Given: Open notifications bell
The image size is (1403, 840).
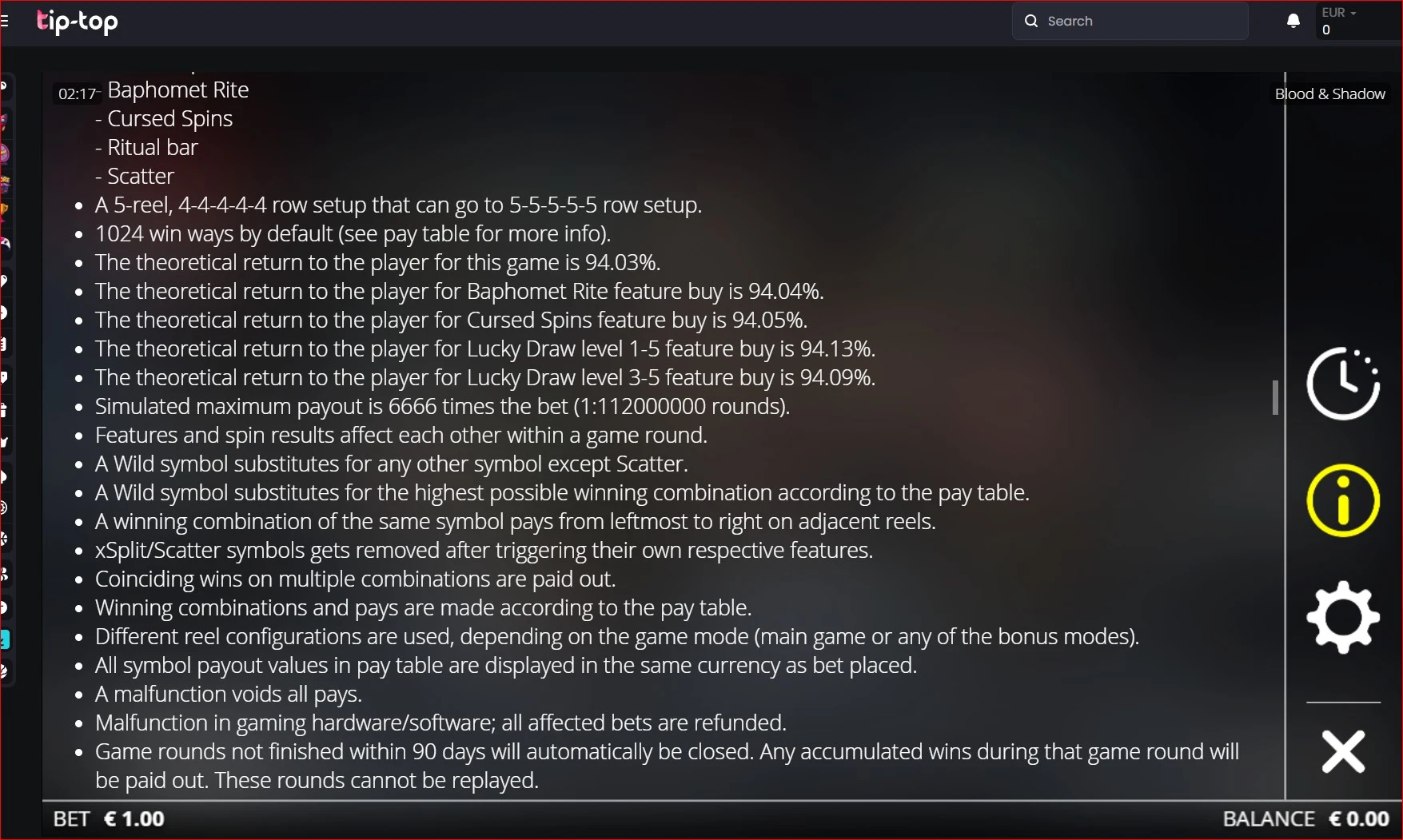Looking at the screenshot, I should pos(1293,22).
